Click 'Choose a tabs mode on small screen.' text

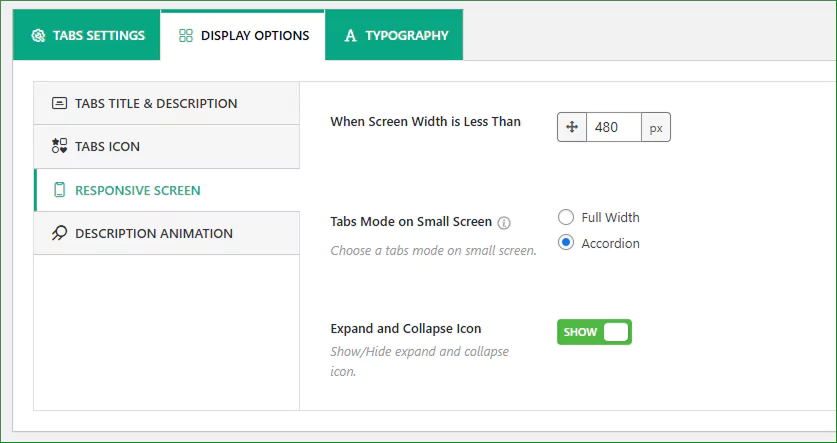pyautogui.click(x=433, y=250)
